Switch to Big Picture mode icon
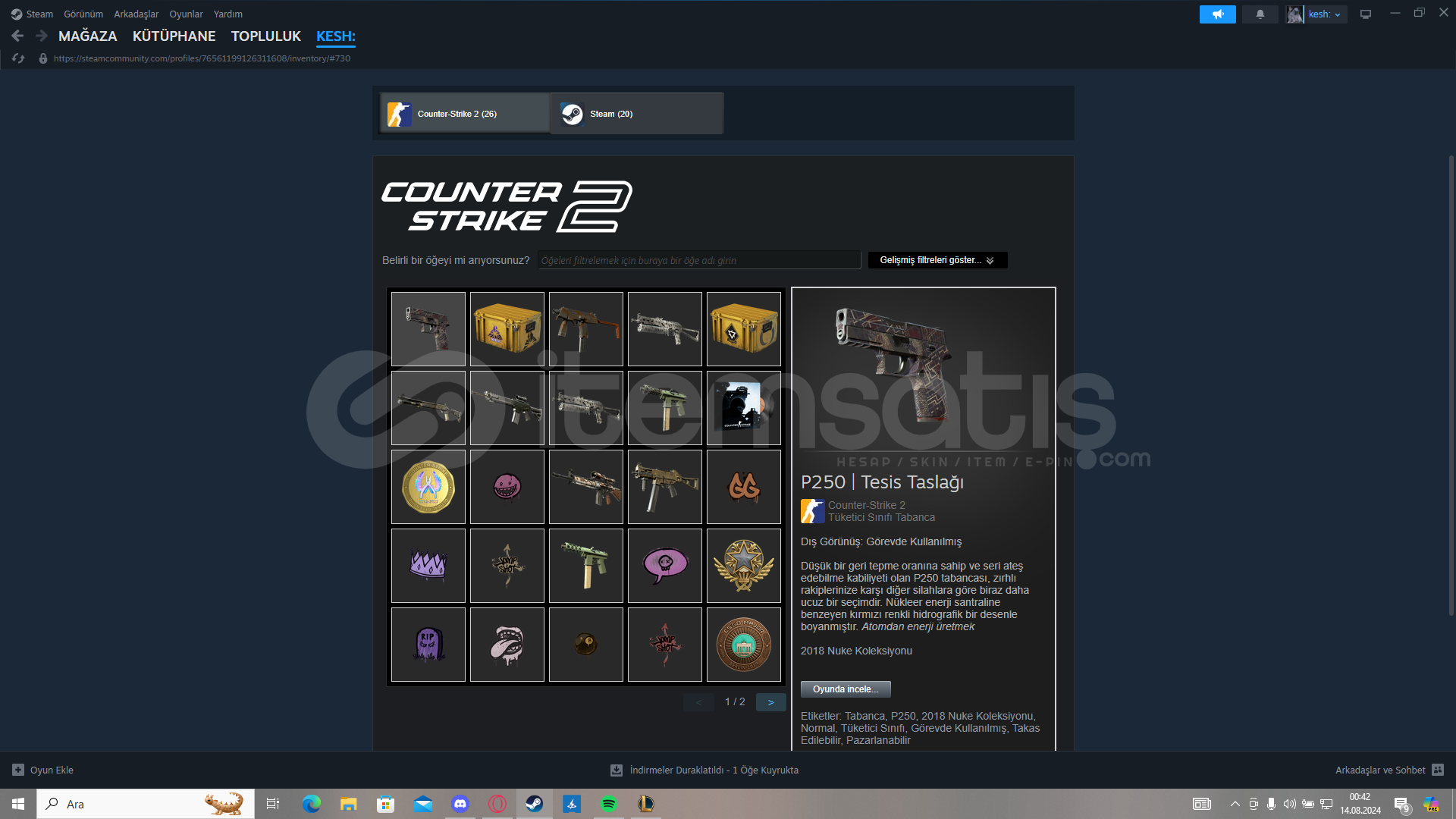Image resolution: width=1456 pixels, height=819 pixels. tap(1366, 14)
